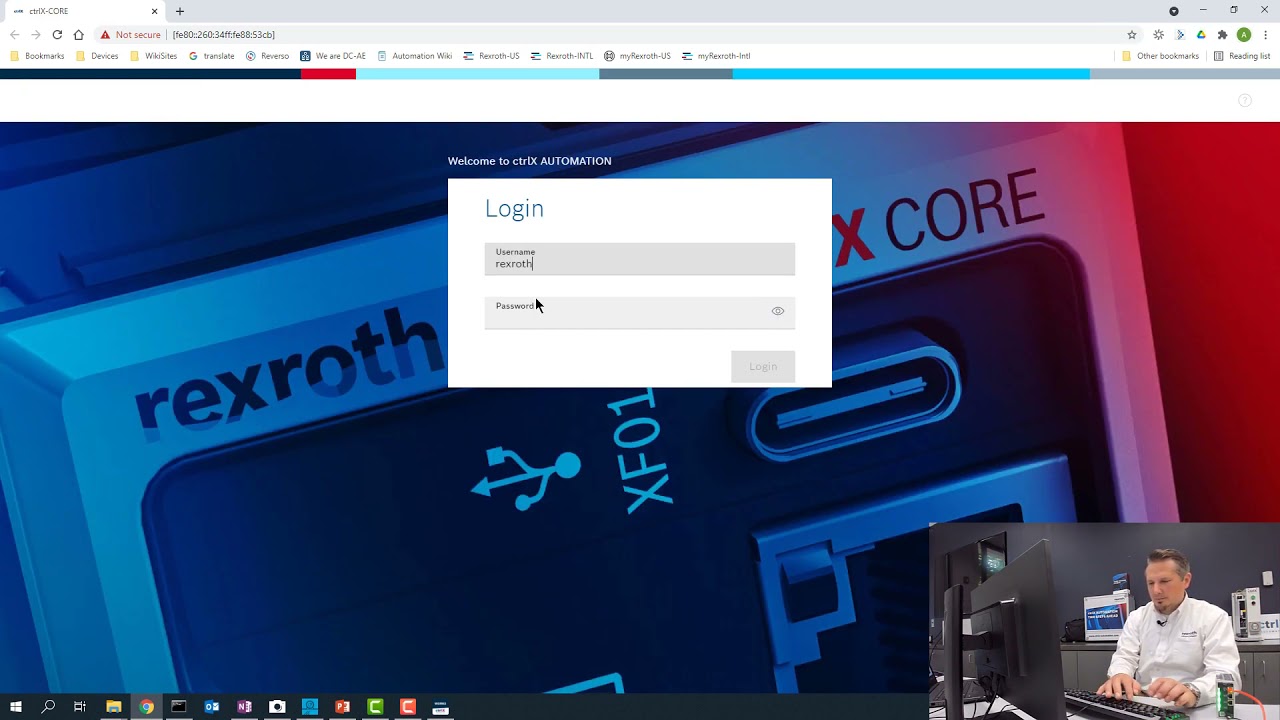The height and width of the screenshot is (720, 1280).
Task: Bookmark this page with star icon
Action: (1132, 34)
